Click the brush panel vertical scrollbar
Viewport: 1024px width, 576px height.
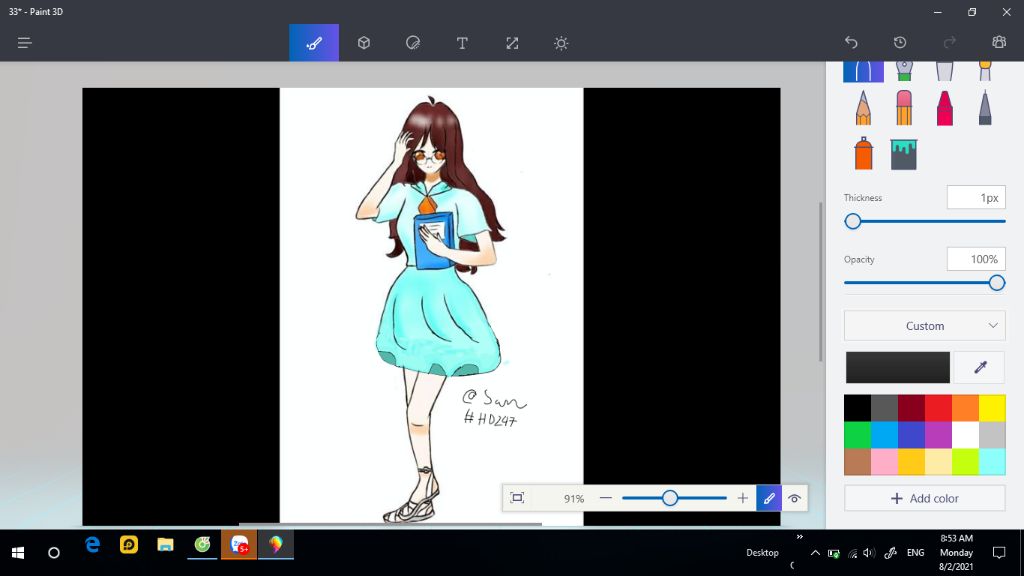coord(821,281)
